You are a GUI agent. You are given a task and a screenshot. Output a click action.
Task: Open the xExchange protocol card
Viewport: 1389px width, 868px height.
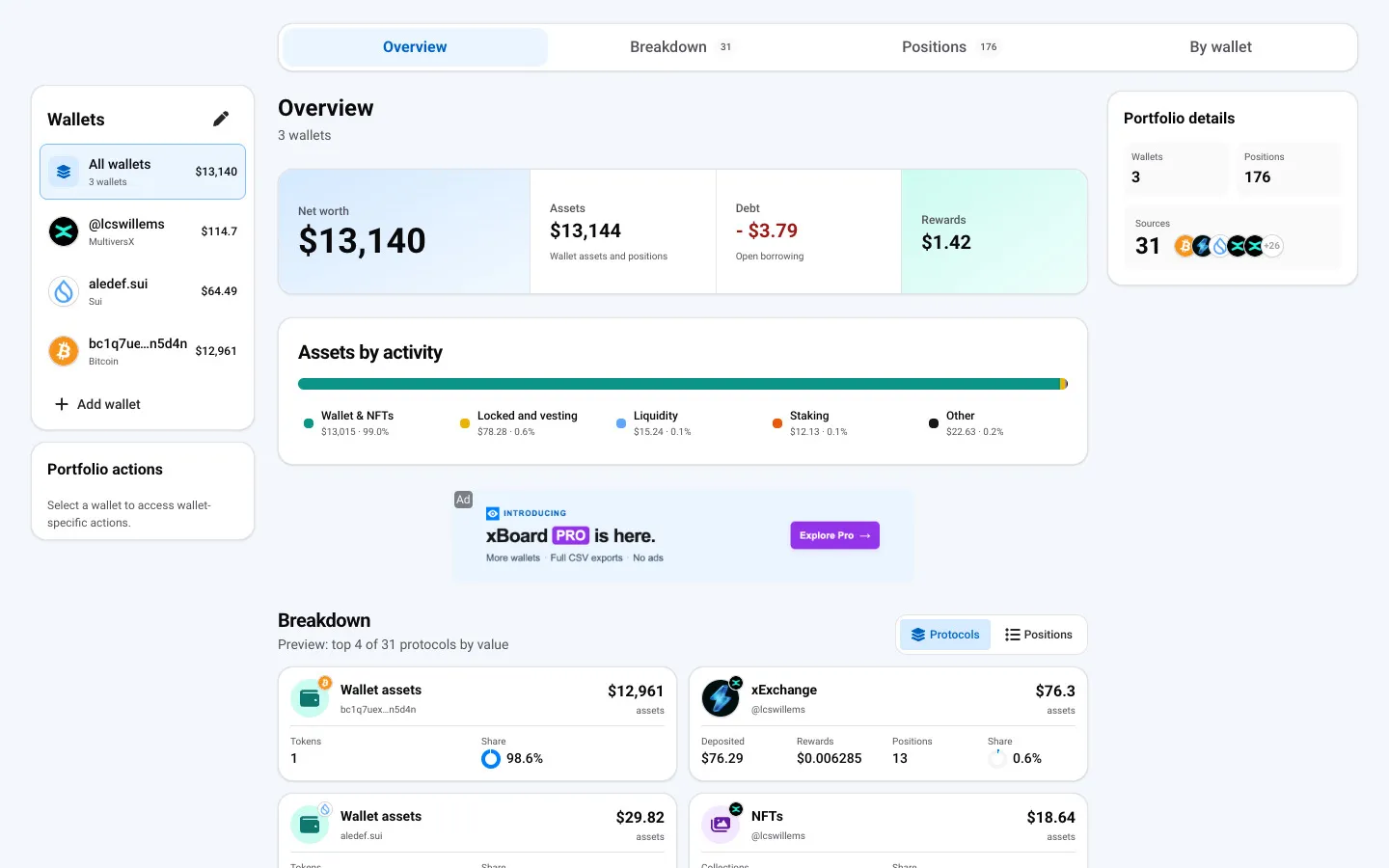[x=888, y=724]
